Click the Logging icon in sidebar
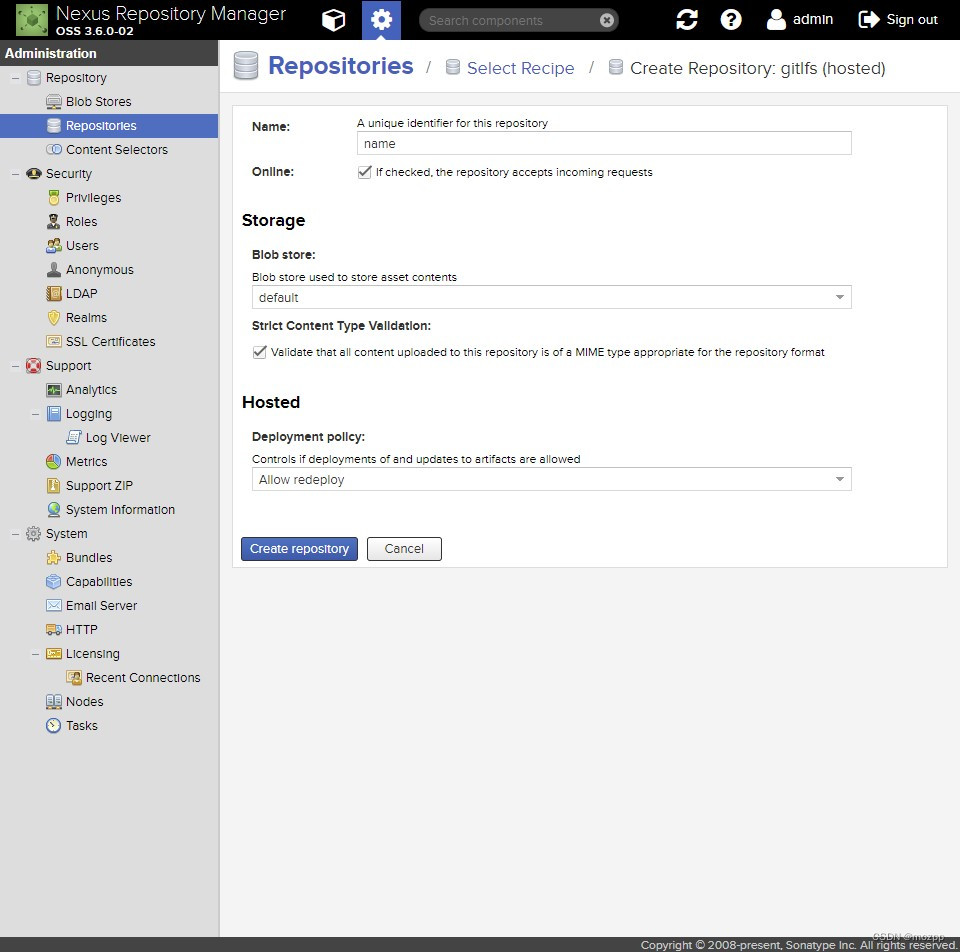 54,414
